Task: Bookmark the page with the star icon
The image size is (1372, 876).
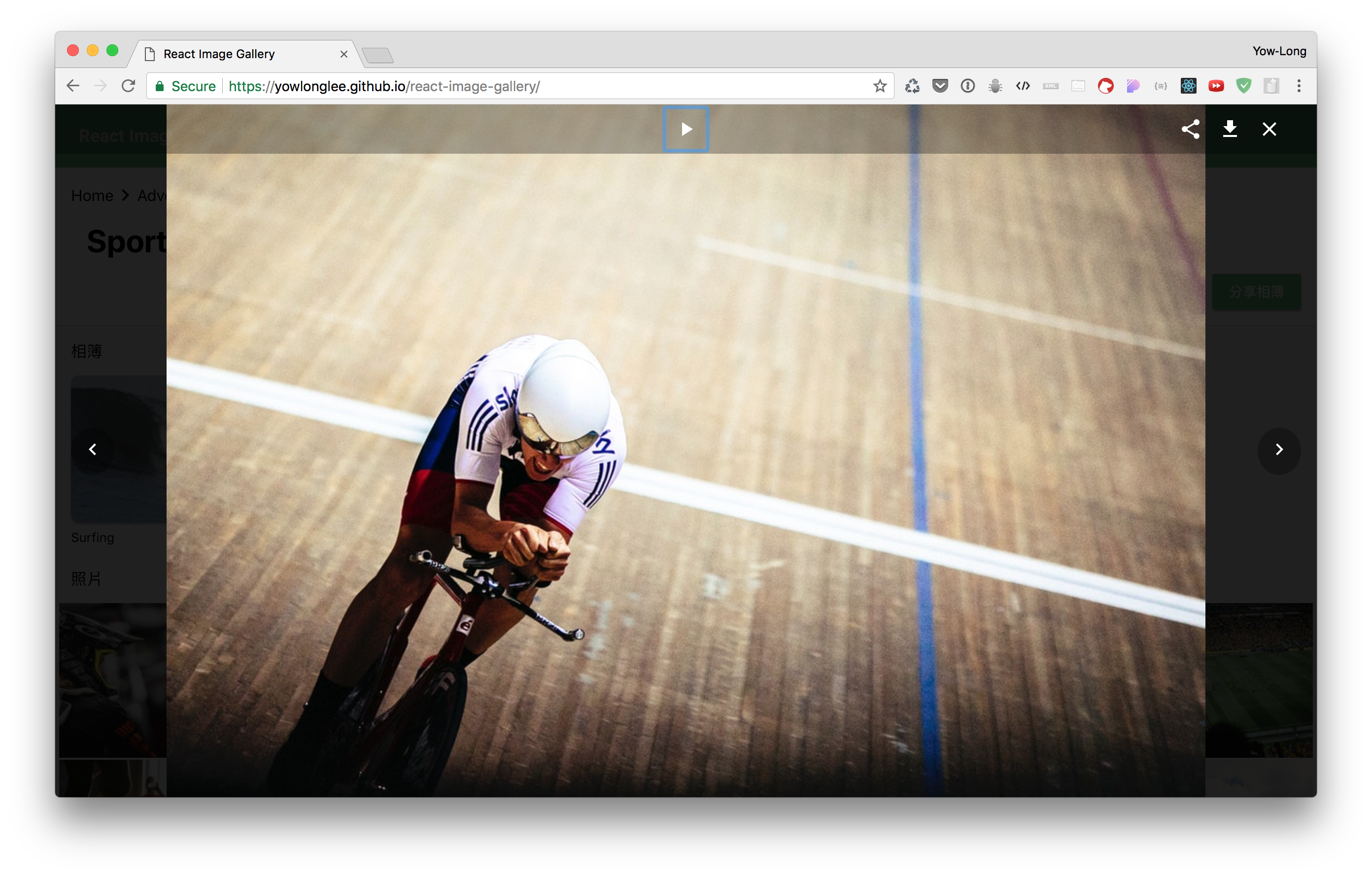Action: (x=880, y=86)
